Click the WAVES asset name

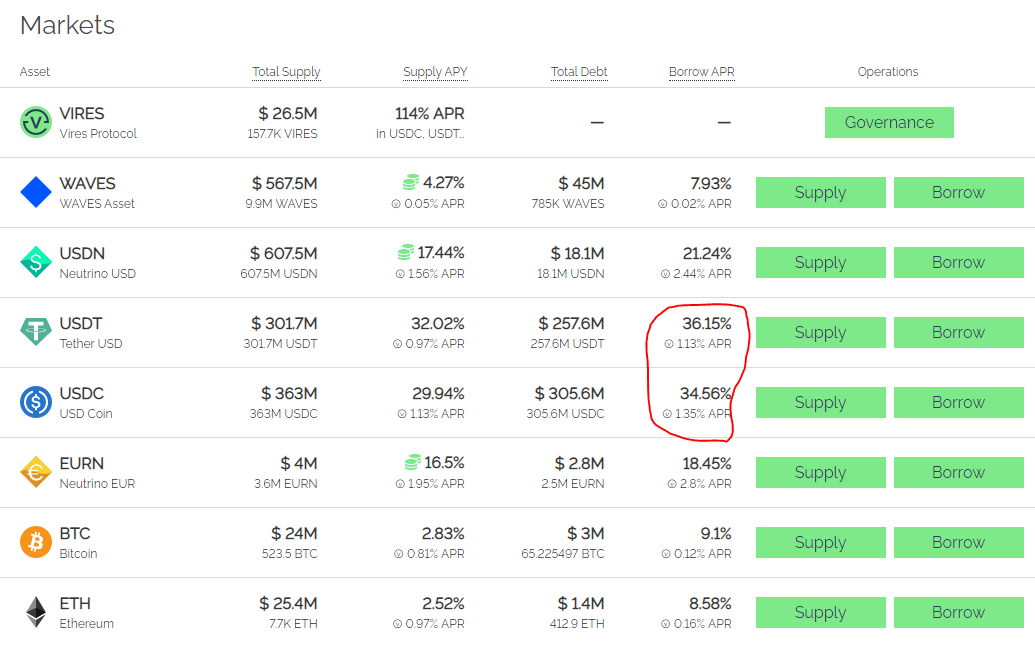pyautogui.click(x=87, y=184)
